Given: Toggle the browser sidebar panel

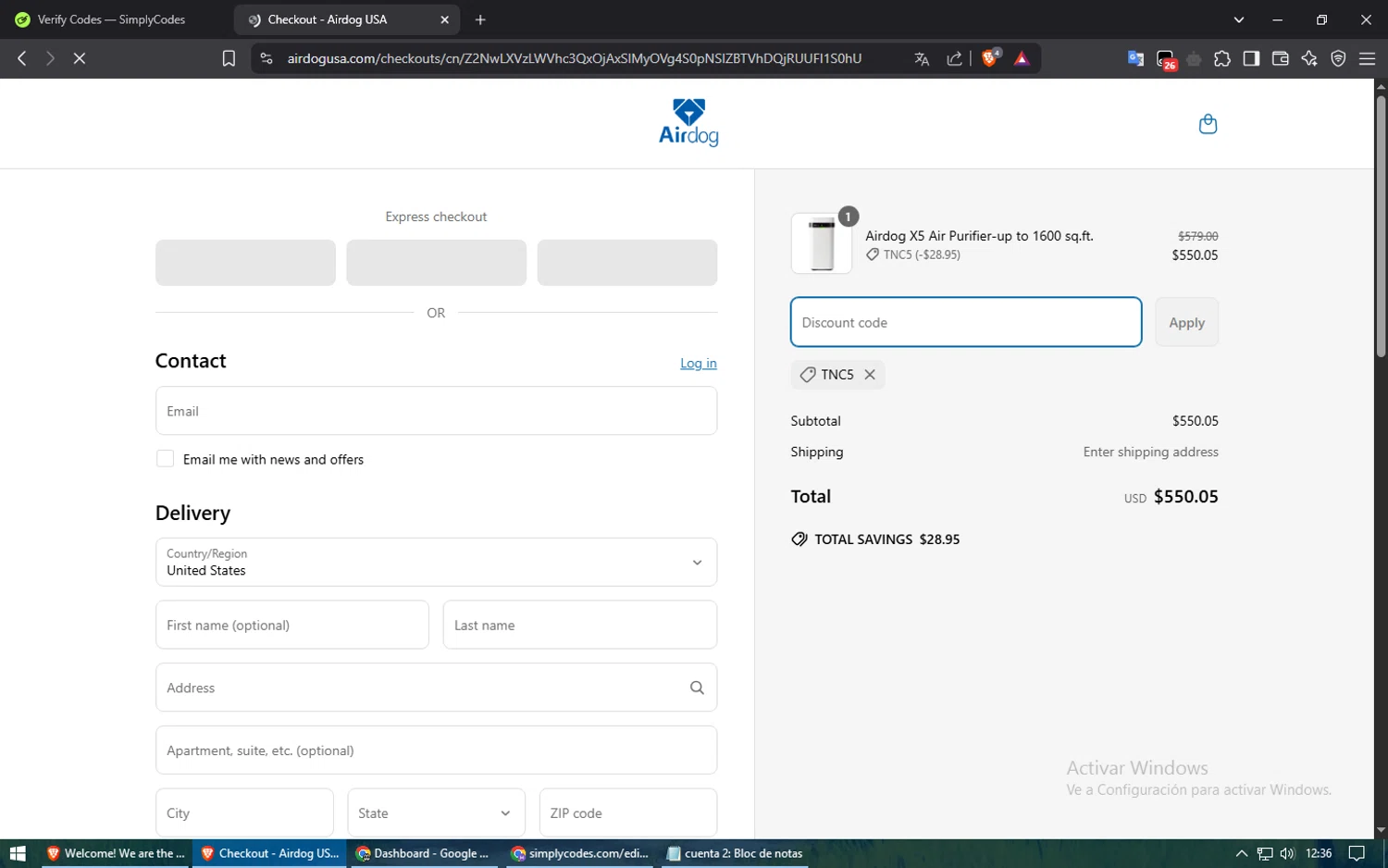Looking at the screenshot, I should 1251,58.
